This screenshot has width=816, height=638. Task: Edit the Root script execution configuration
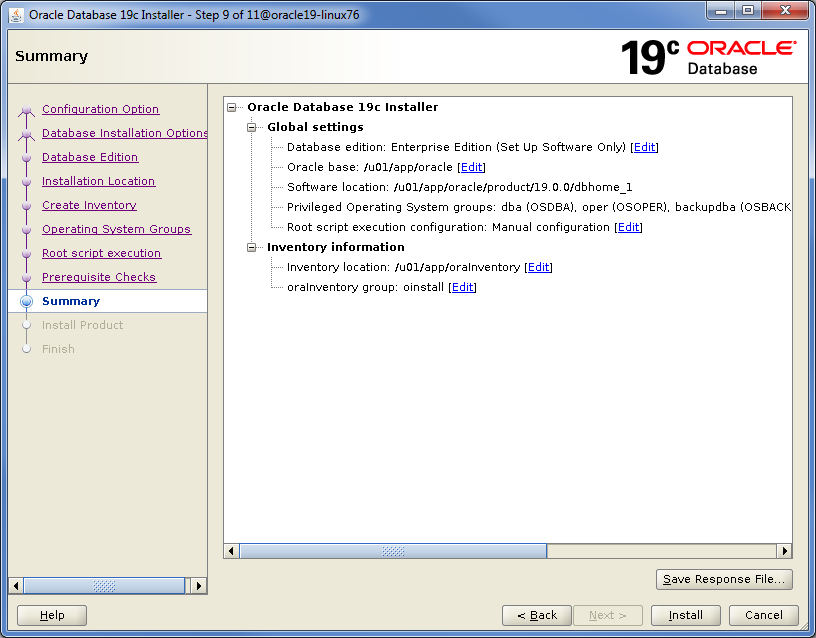pos(629,227)
